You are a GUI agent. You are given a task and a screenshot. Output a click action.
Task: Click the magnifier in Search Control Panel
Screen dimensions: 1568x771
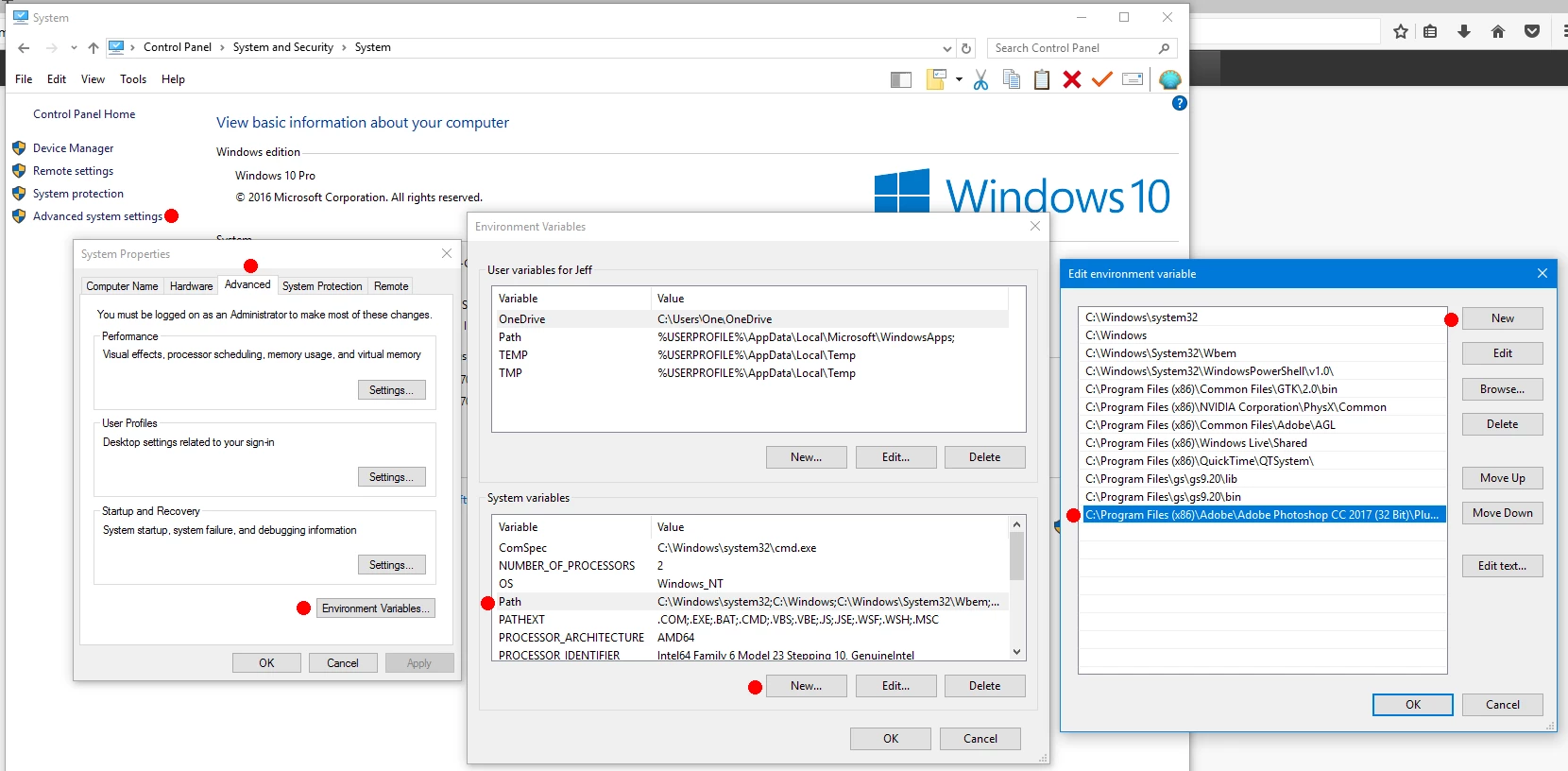1164,48
